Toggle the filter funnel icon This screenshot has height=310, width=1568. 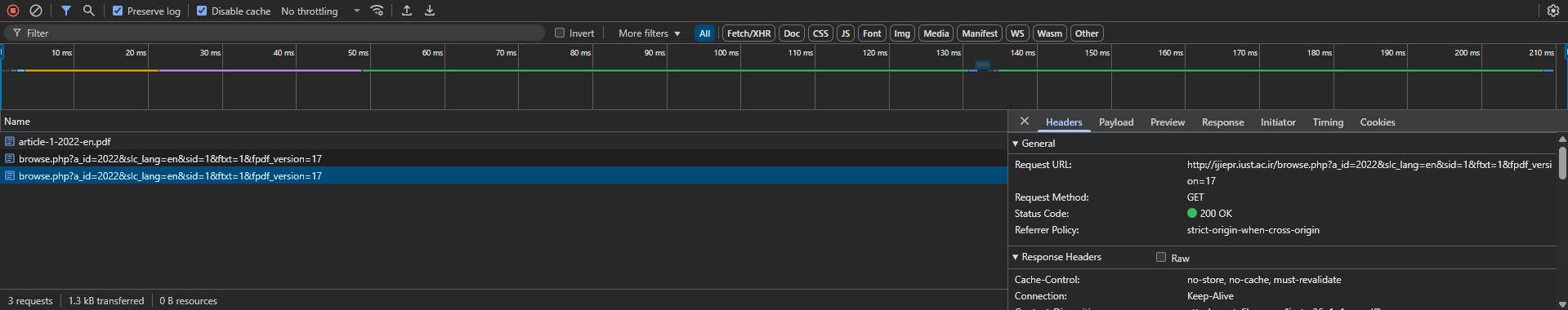(x=65, y=11)
